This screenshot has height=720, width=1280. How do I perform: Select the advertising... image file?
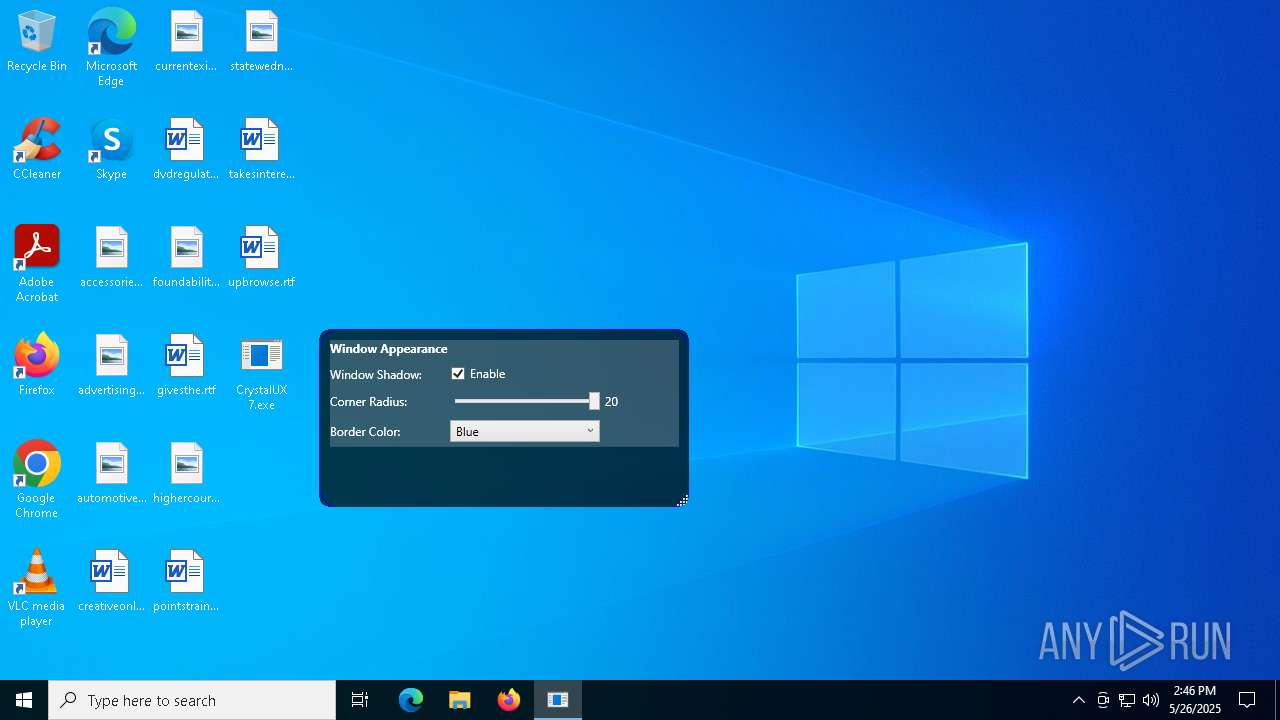pos(111,366)
